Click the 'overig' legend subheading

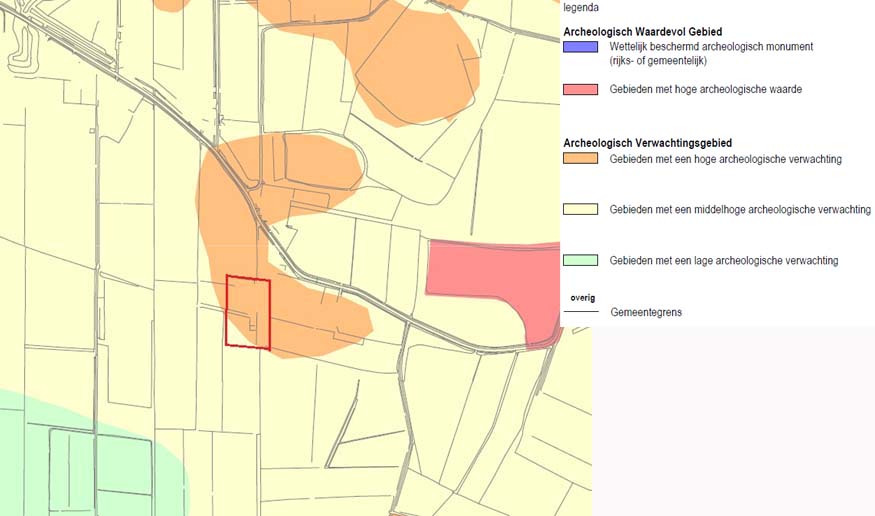[x=583, y=298]
